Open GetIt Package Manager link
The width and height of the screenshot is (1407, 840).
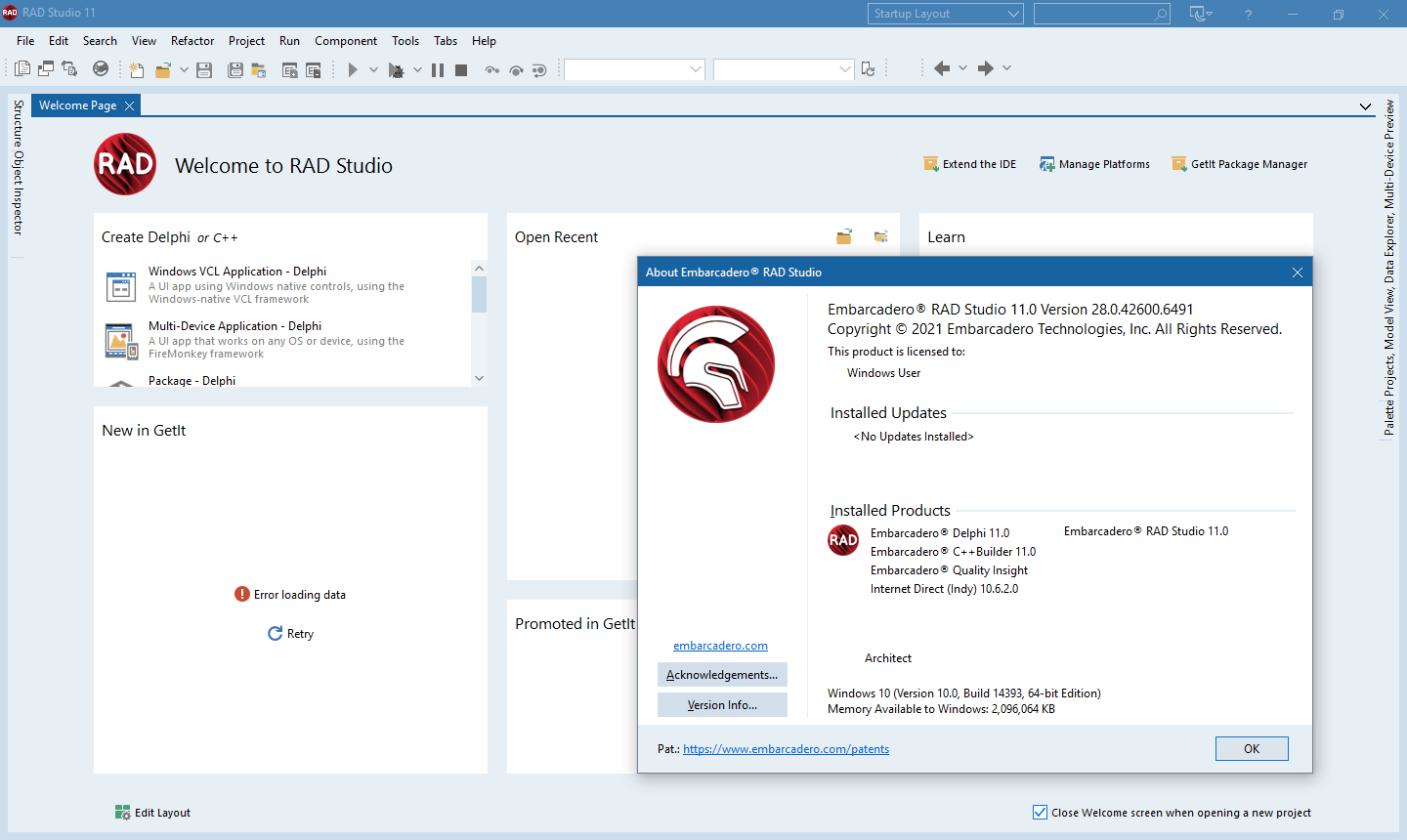point(1239,164)
